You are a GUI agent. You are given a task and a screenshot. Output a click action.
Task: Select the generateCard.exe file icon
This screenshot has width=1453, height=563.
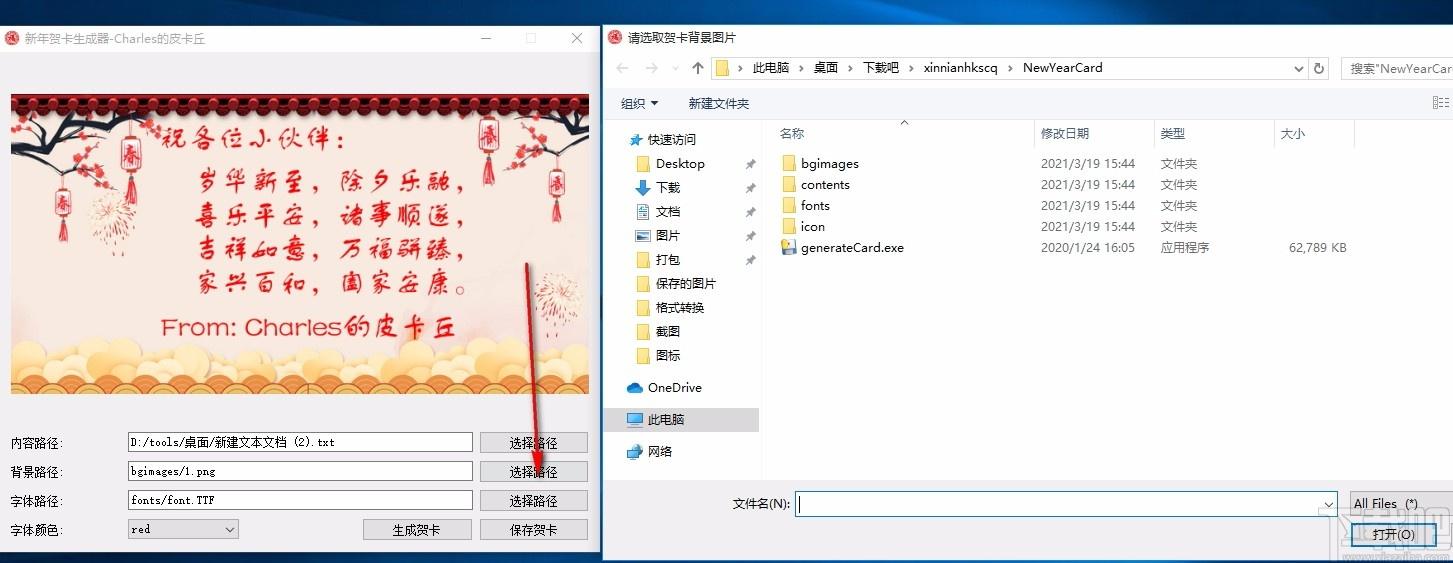point(788,248)
